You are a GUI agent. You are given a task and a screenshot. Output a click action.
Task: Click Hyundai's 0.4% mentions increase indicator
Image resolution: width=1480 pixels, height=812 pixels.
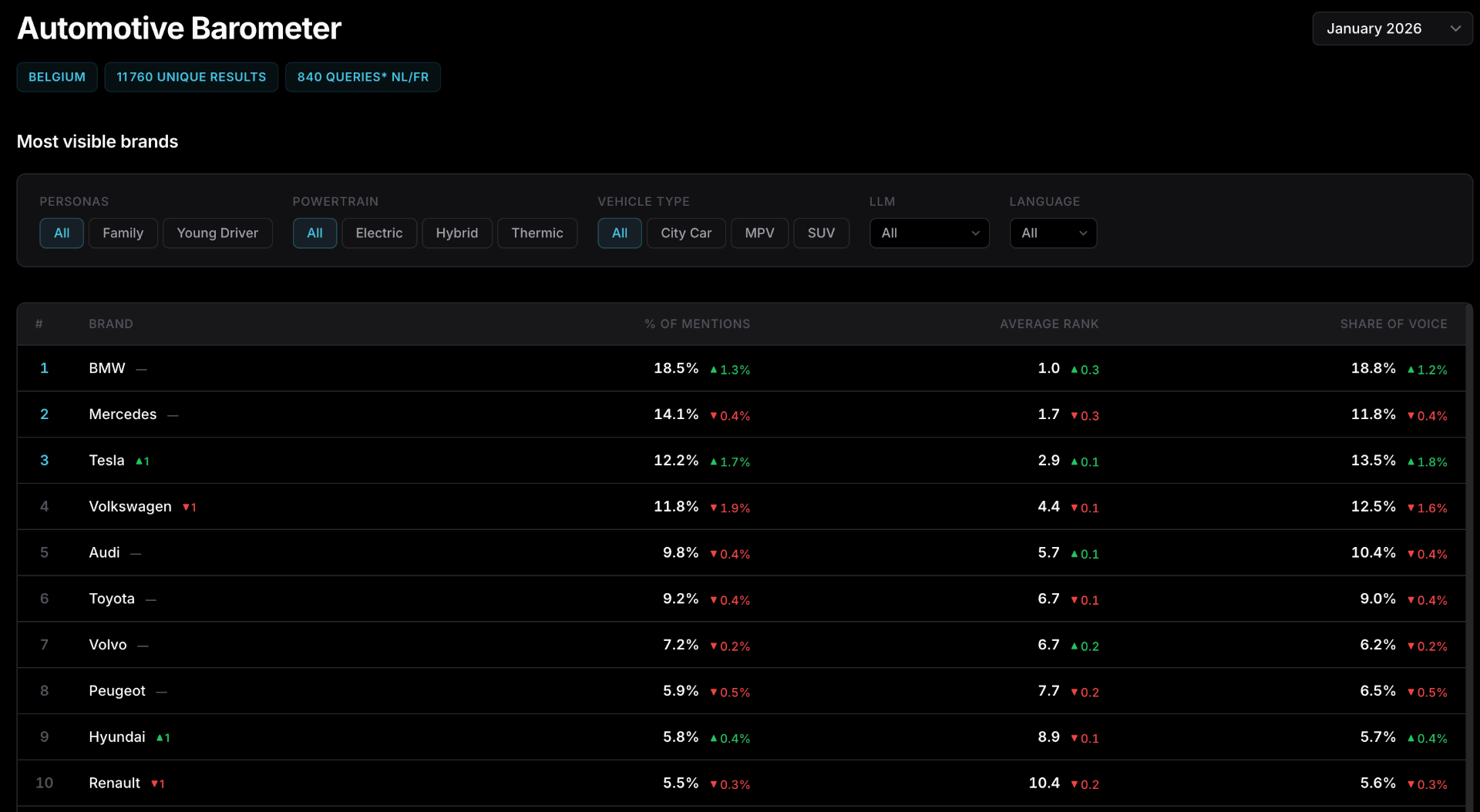(x=730, y=739)
